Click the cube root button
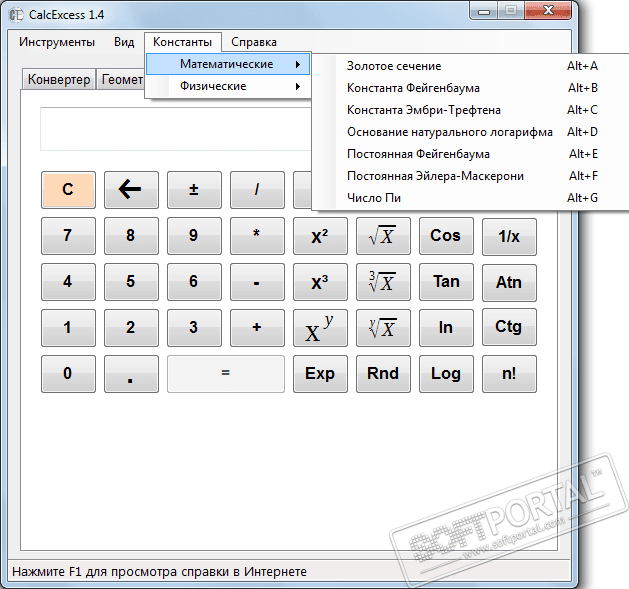 pyautogui.click(x=383, y=282)
